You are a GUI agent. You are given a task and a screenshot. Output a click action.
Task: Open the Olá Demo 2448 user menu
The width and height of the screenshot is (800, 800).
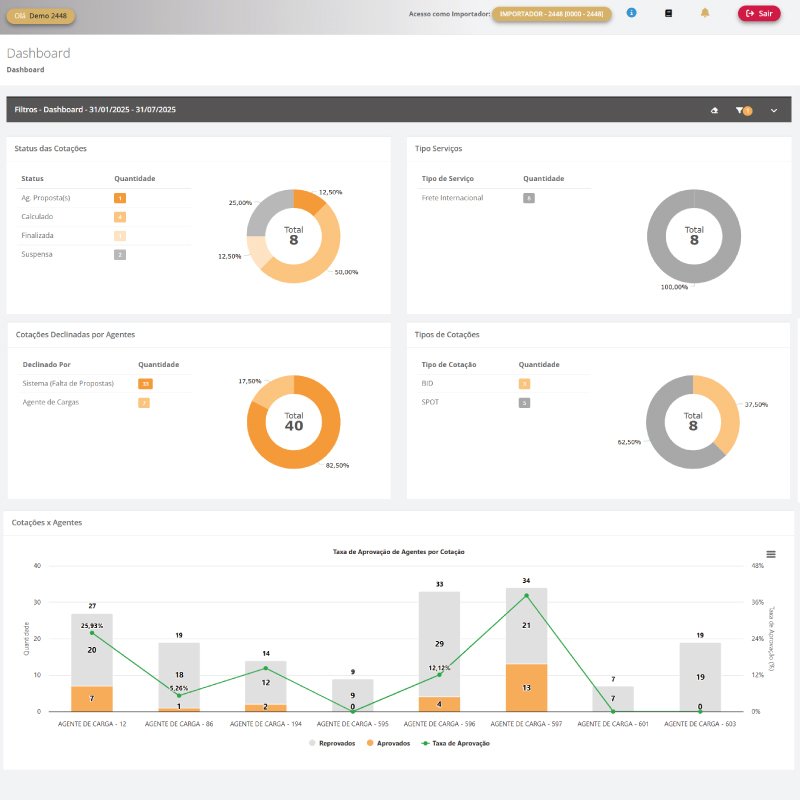click(x=41, y=16)
